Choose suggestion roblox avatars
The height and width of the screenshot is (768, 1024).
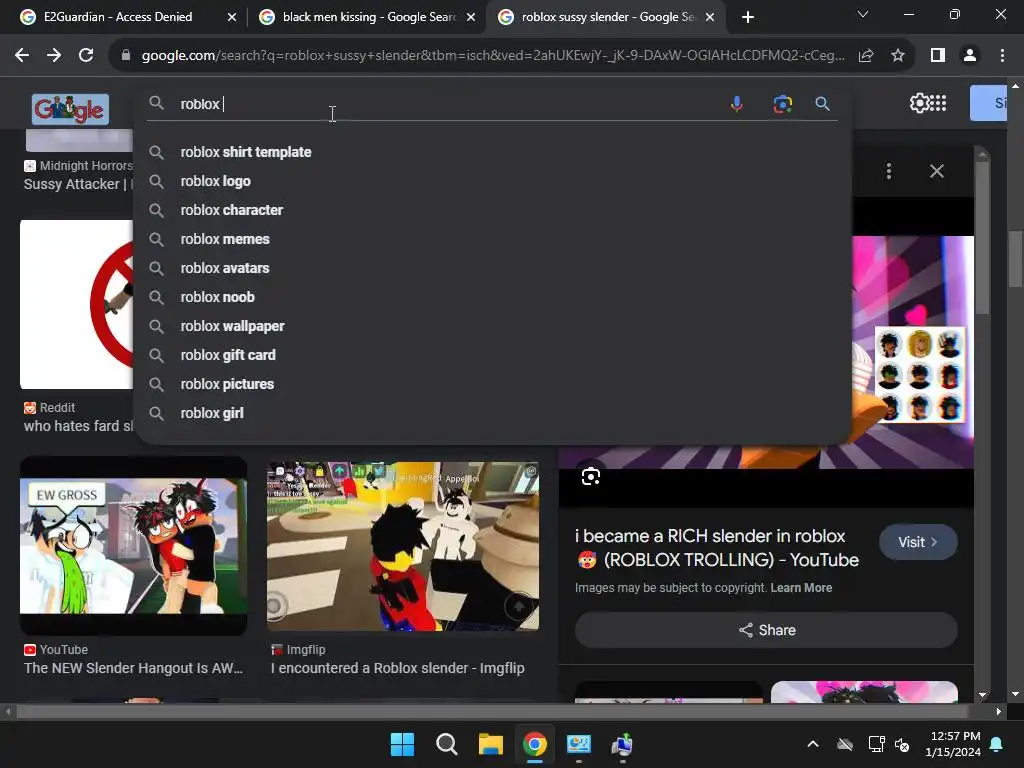click(493, 268)
